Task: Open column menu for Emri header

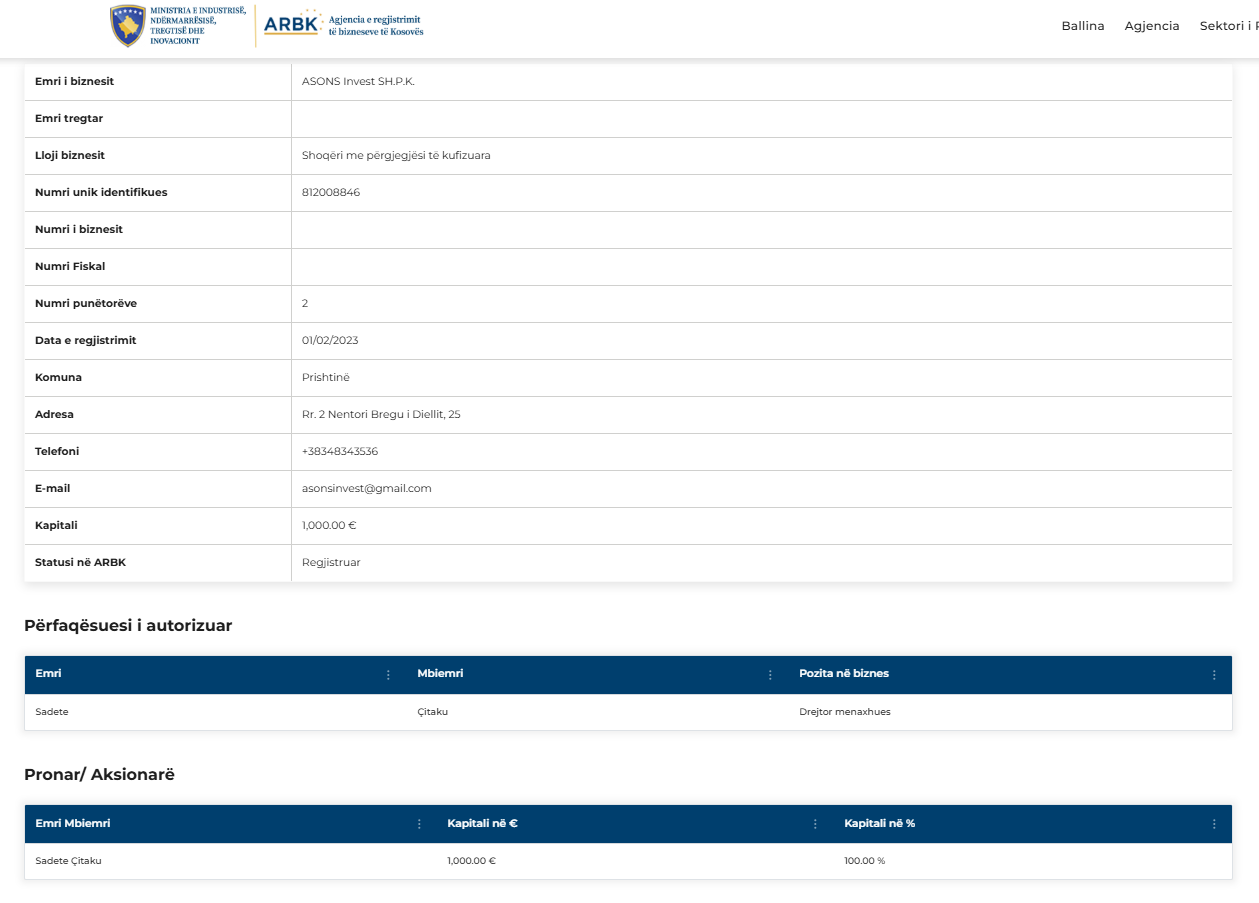Action: point(388,675)
